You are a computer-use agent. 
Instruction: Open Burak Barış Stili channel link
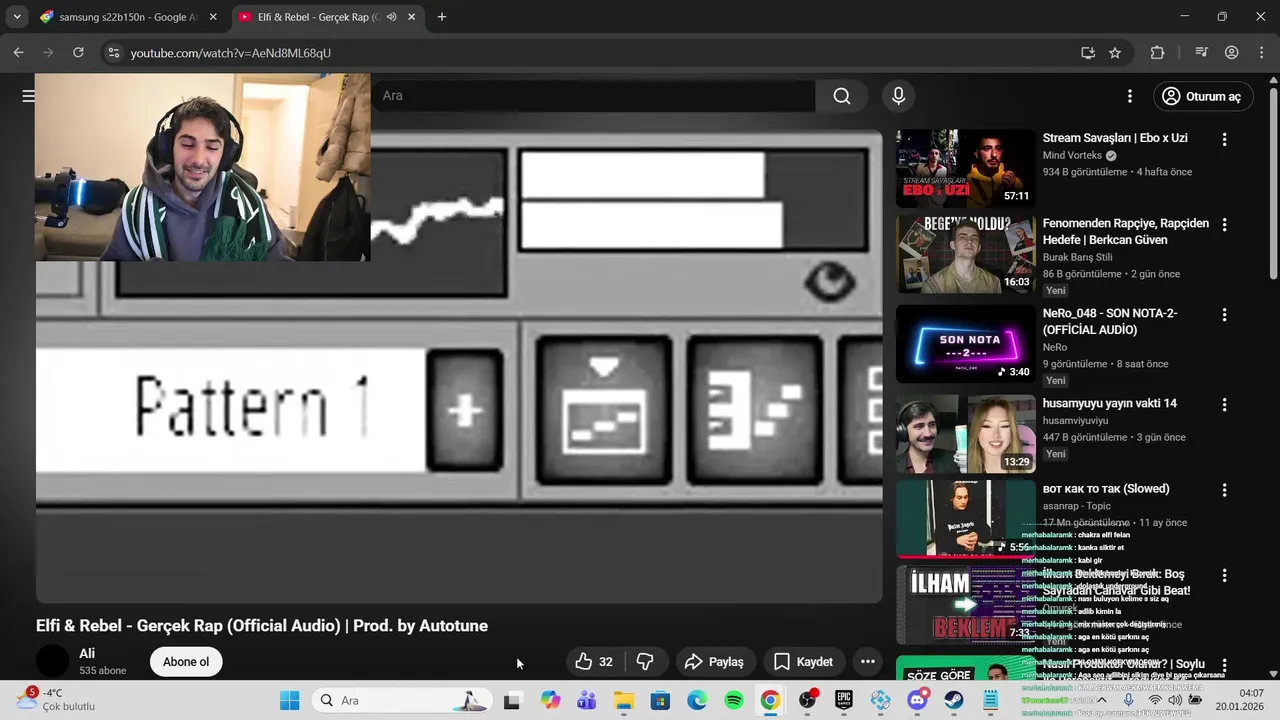coord(1078,258)
